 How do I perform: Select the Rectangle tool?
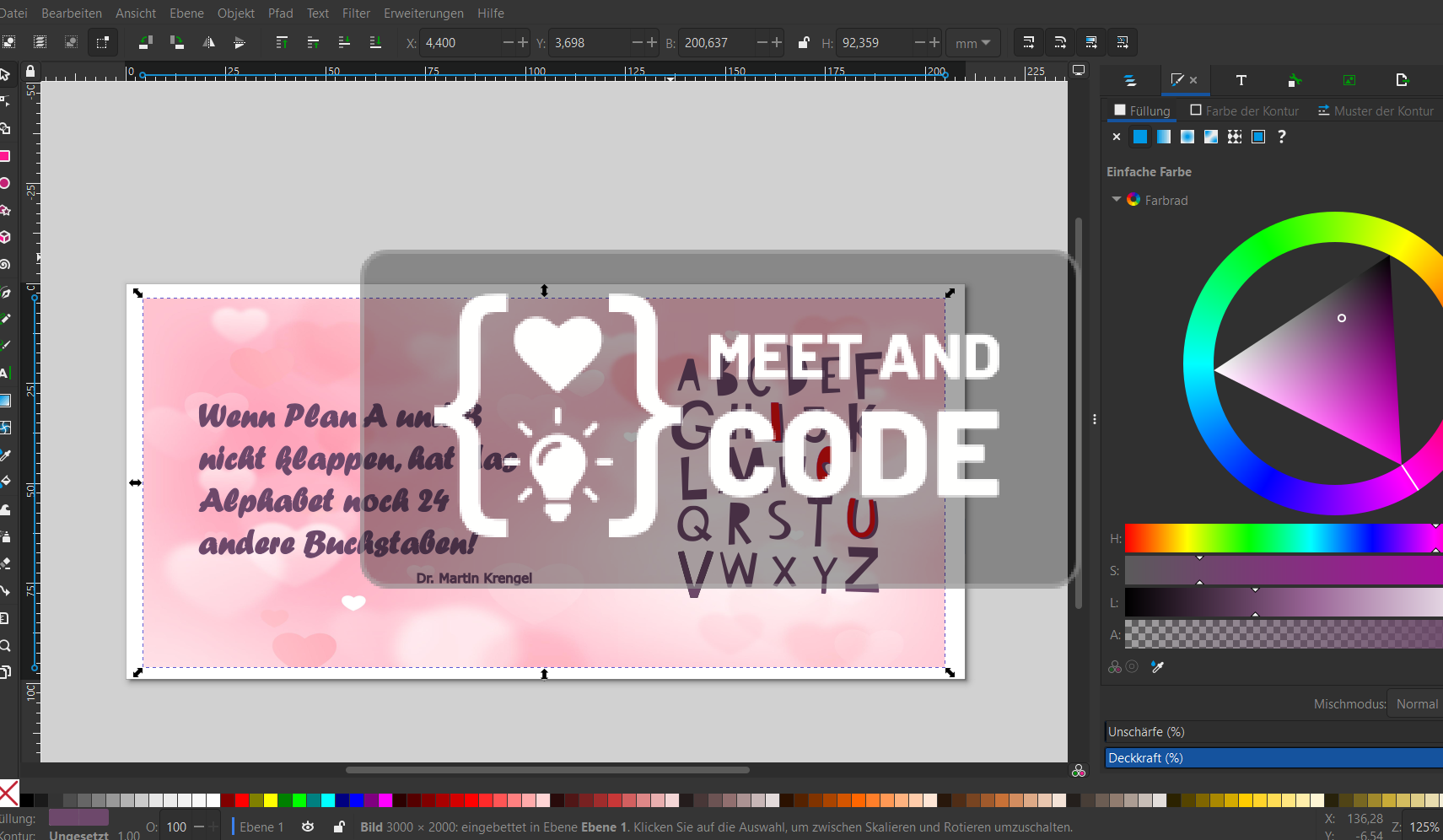click(x=4, y=156)
